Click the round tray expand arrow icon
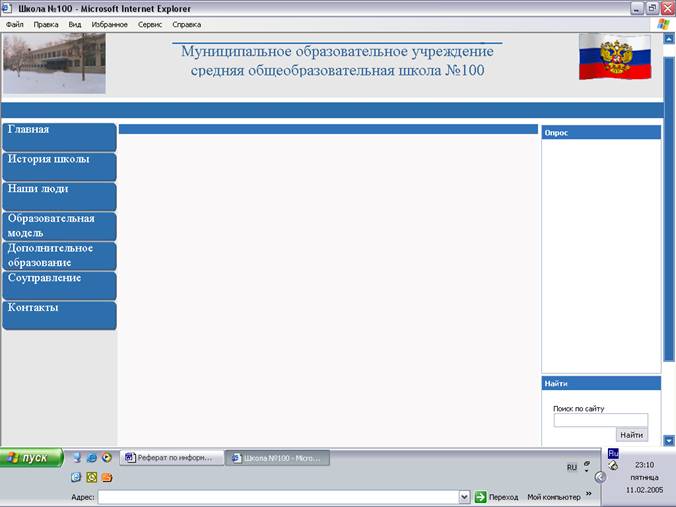The height and width of the screenshot is (507, 676). point(600,477)
